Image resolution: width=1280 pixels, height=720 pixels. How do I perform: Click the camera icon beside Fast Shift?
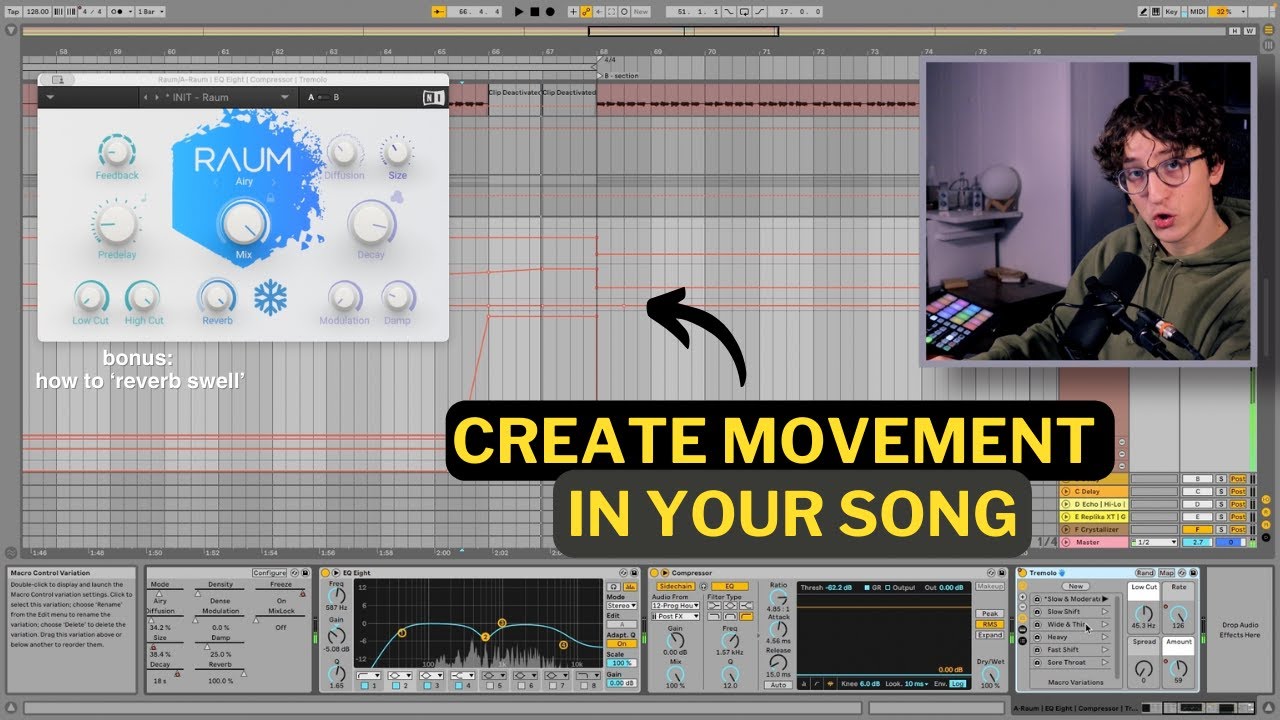coord(1037,650)
